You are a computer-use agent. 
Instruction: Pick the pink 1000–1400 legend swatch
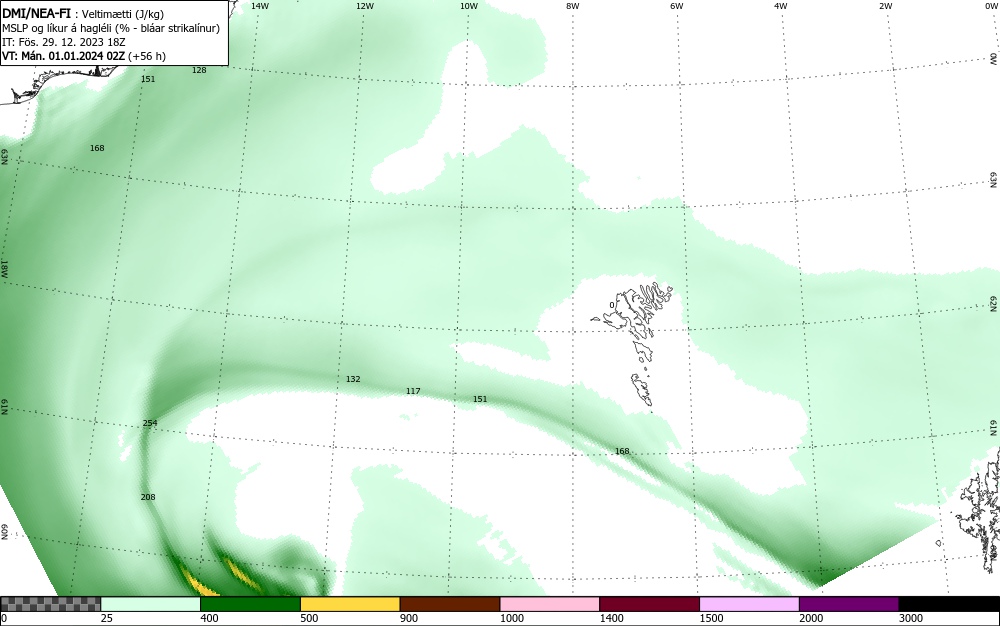(x=550, y=604)
